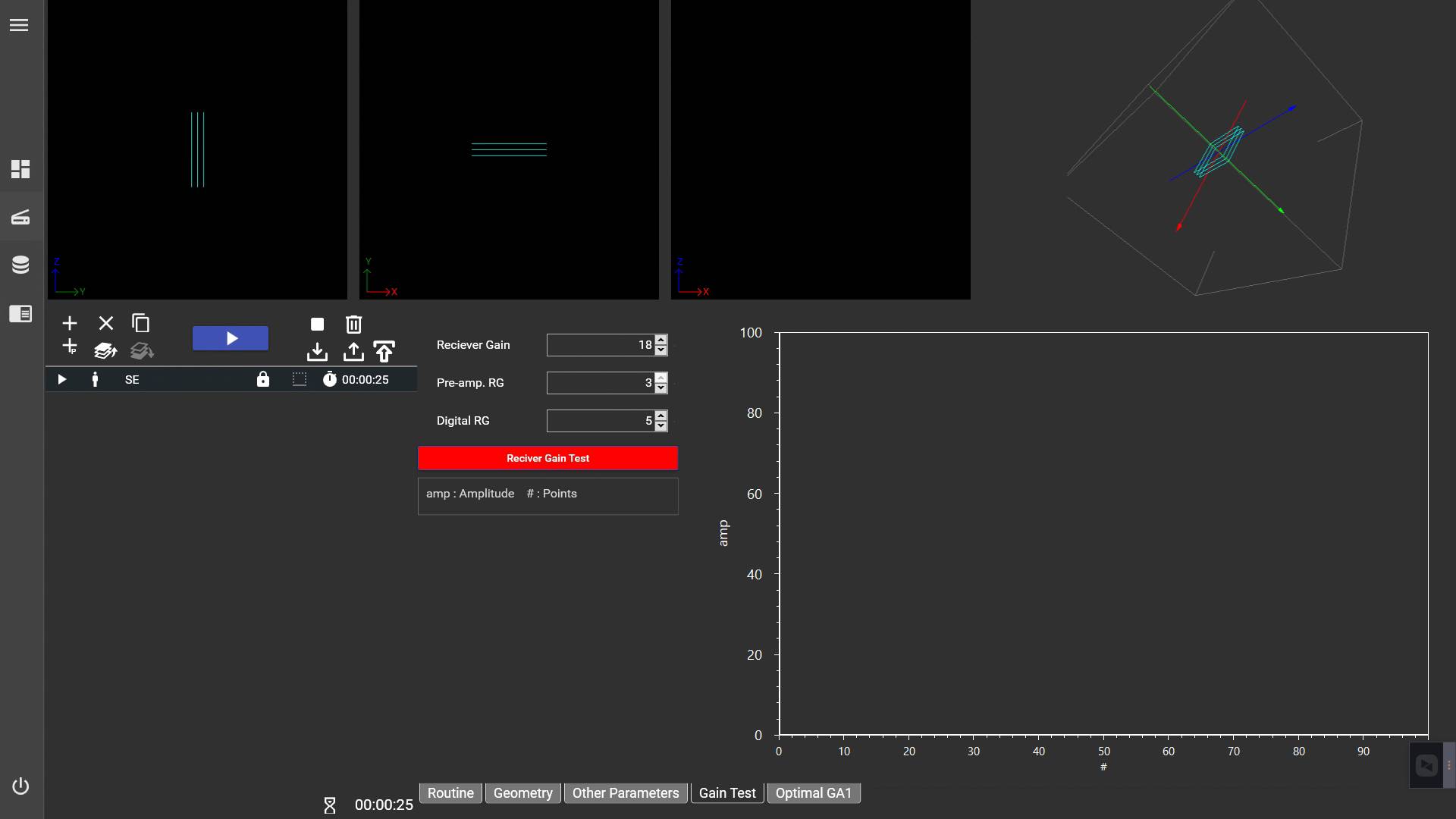This screenshot has width=1456, height=819.
Task: Click the stop square button
Action: [x=317, y=325]
